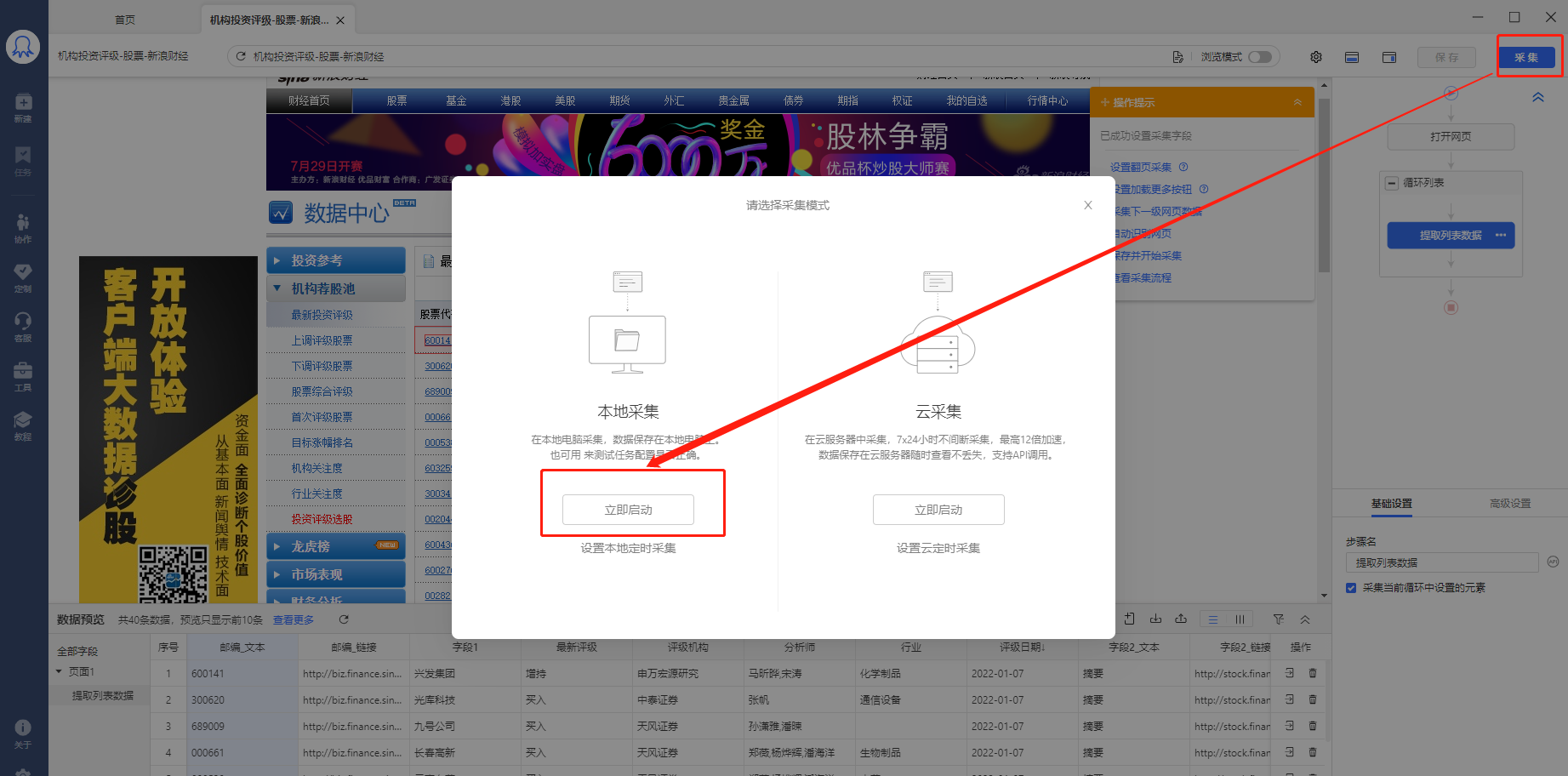1568x776 pixels.
Task: Switch to the 首页 tab
Action: pos(125,20)
